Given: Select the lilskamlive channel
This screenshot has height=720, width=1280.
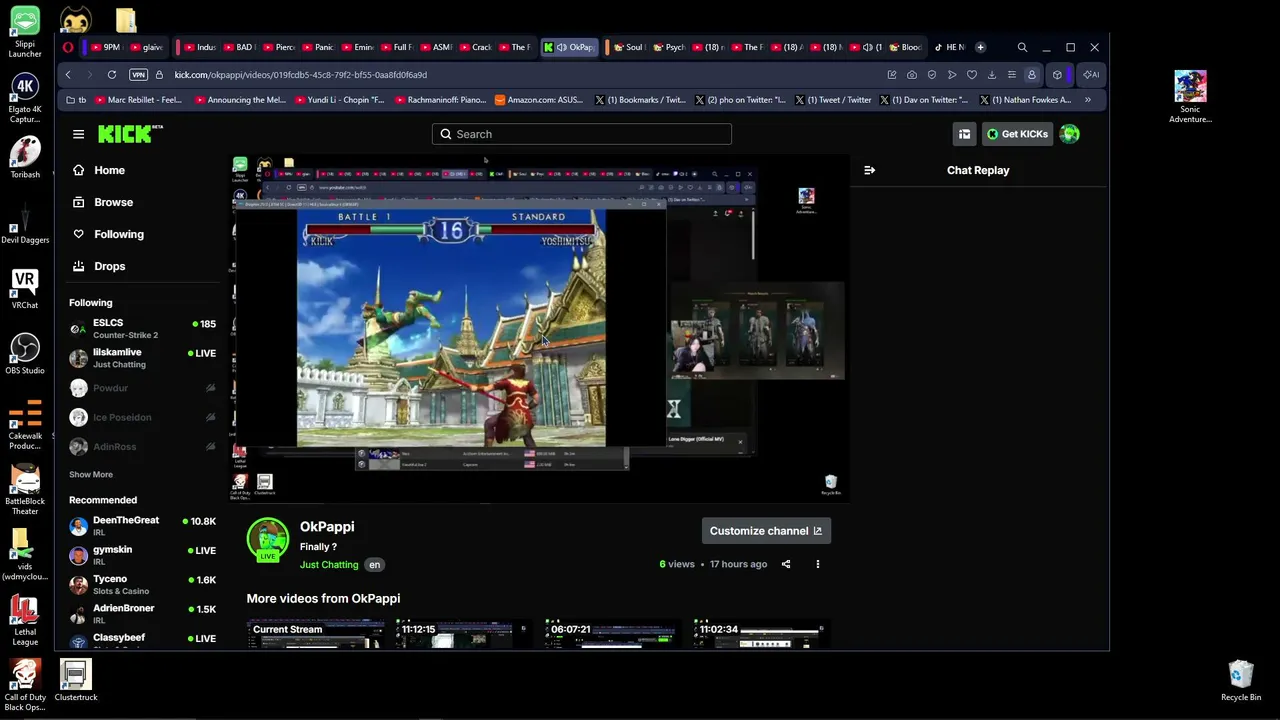Looking at the screenshot, I should click(x=142, y=358).
